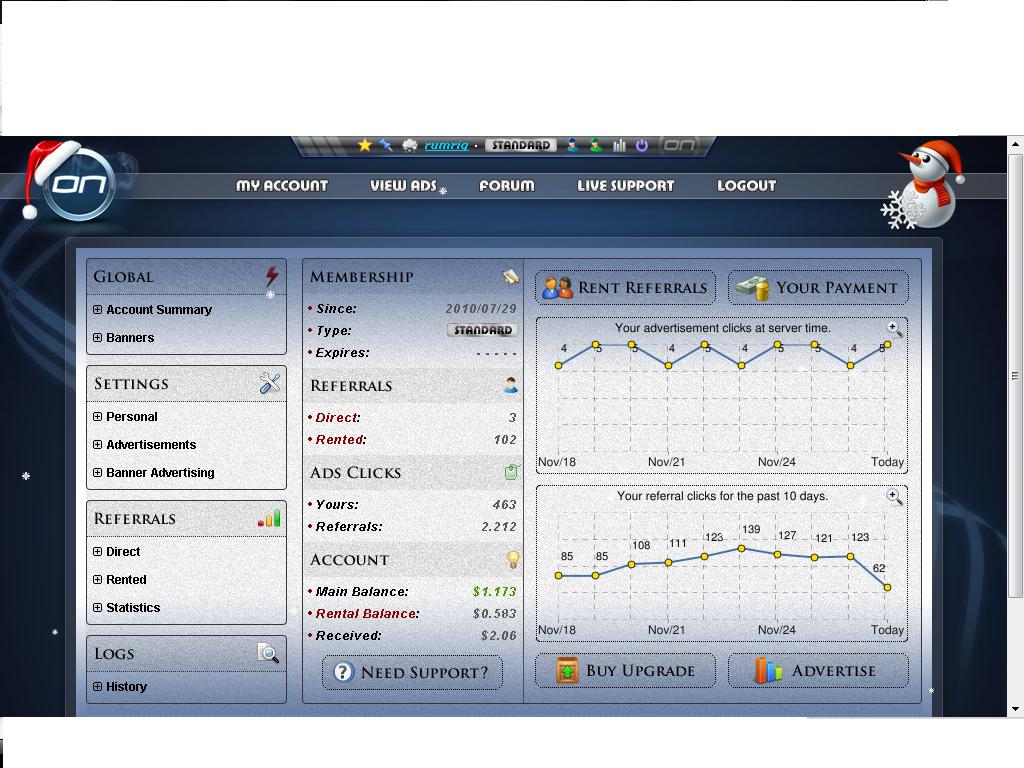Open the rumriq username link
Viewport: 1024px width, 768px height.
(446, 145)
